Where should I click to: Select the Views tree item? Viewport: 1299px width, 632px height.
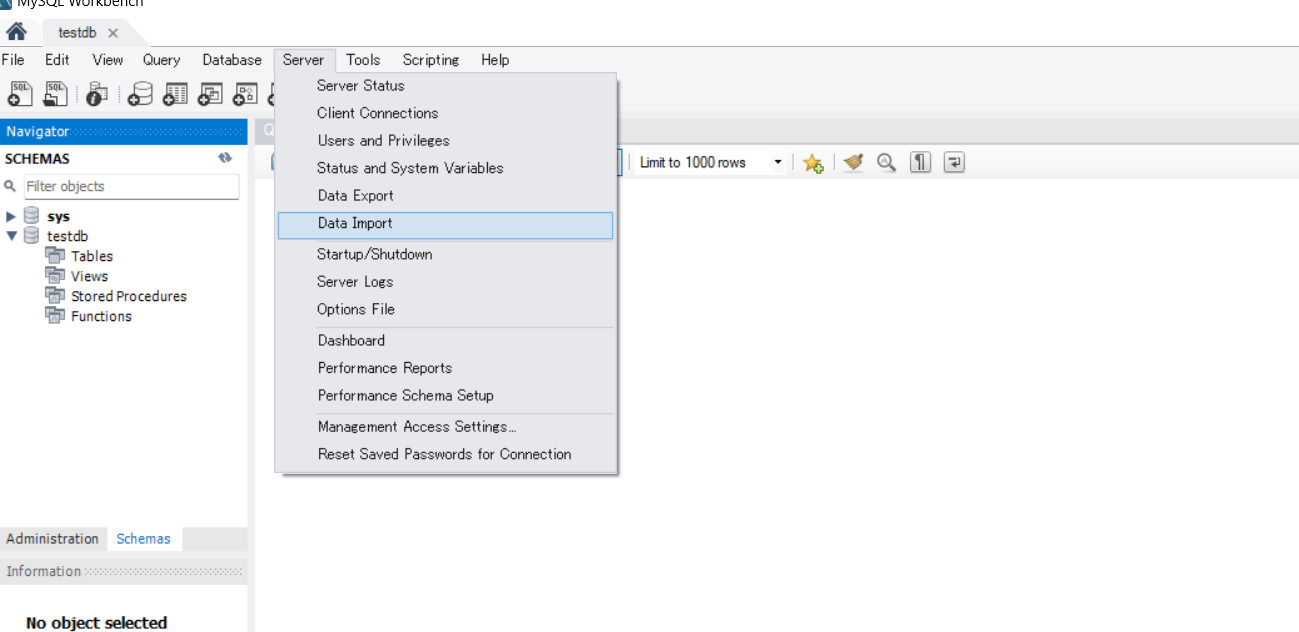pos(90,276)
